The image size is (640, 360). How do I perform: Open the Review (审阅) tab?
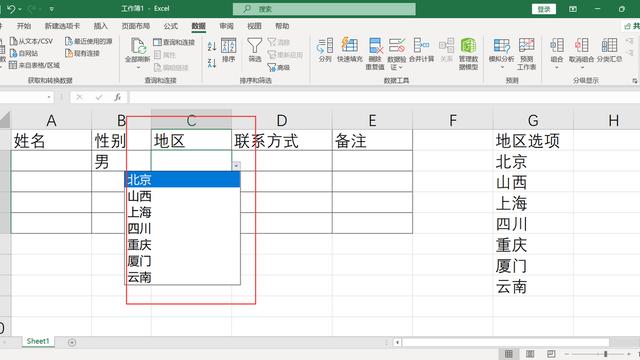coord(226,26)
